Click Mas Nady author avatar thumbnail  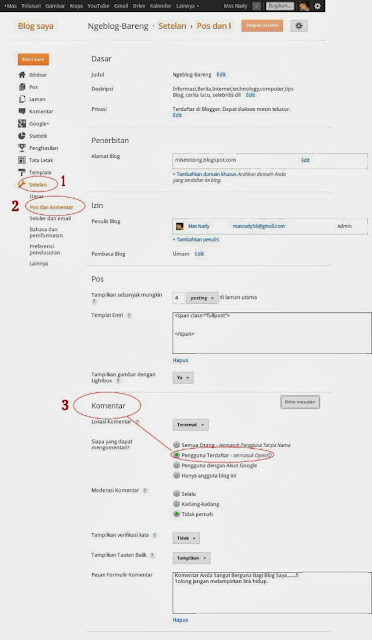coord(179,226)
